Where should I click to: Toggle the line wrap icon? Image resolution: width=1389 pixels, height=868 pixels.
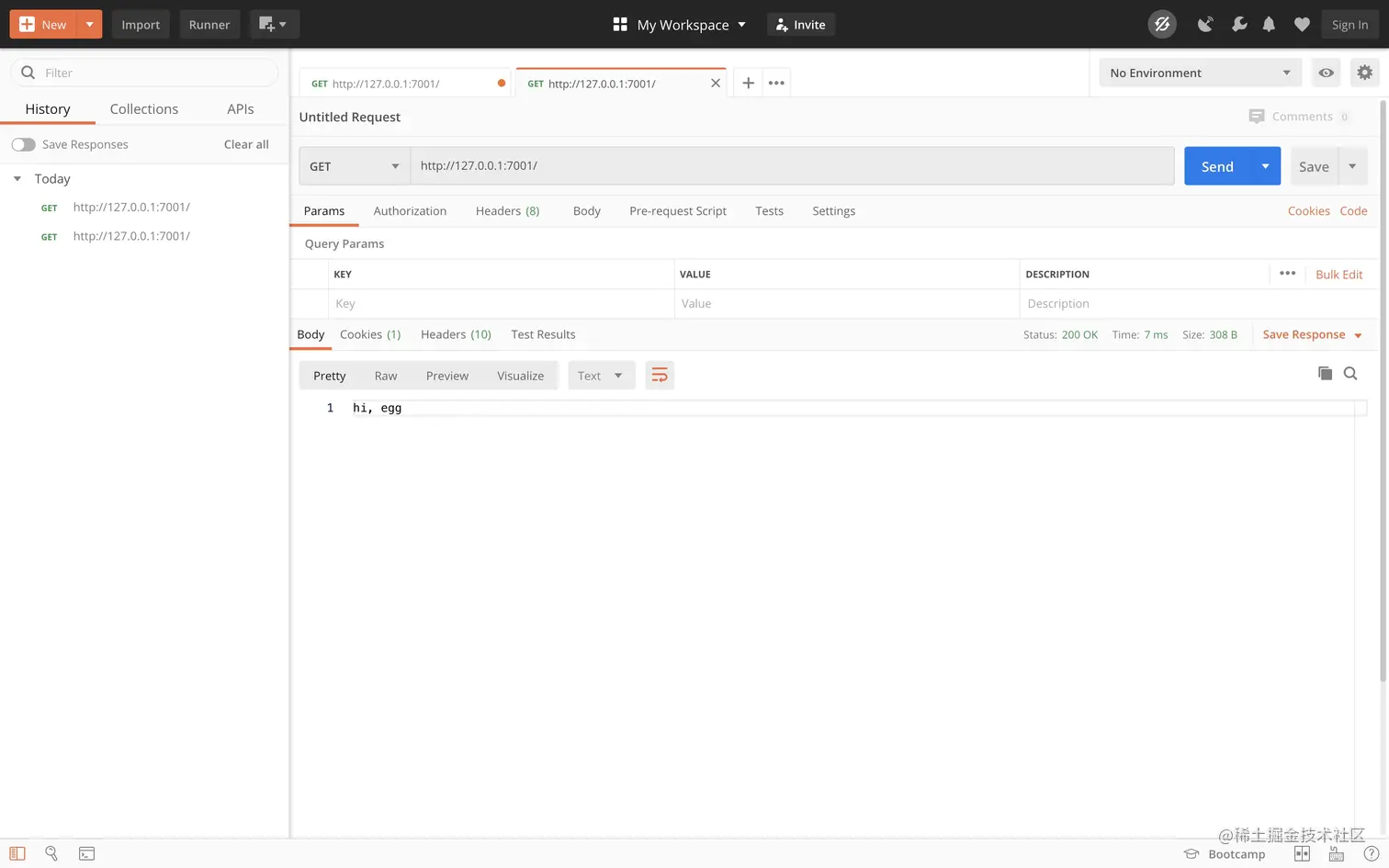tap(660, 376)
